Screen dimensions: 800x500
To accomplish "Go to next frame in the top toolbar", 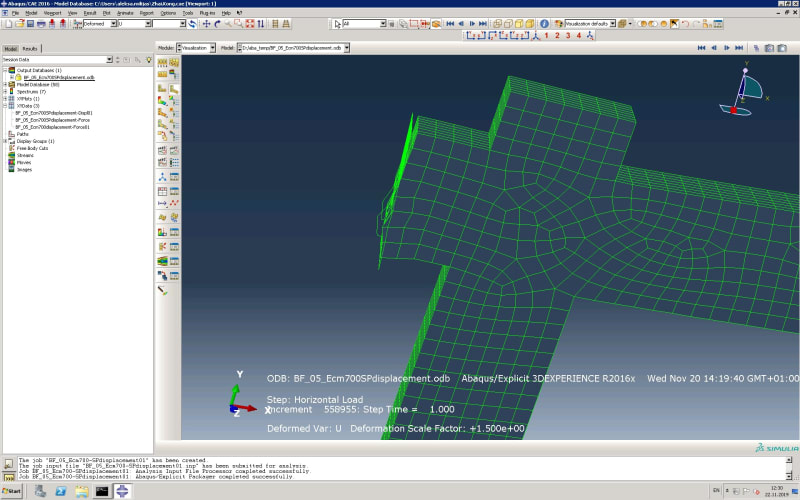I will (x=472, y=24).
